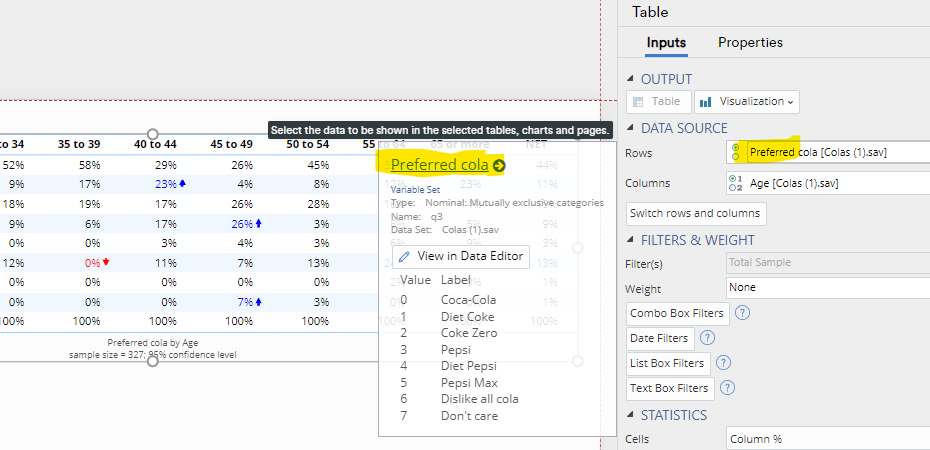930x450 pixels.
Task: Click the Dislike all cola label
Action: [x=479, y=399]
